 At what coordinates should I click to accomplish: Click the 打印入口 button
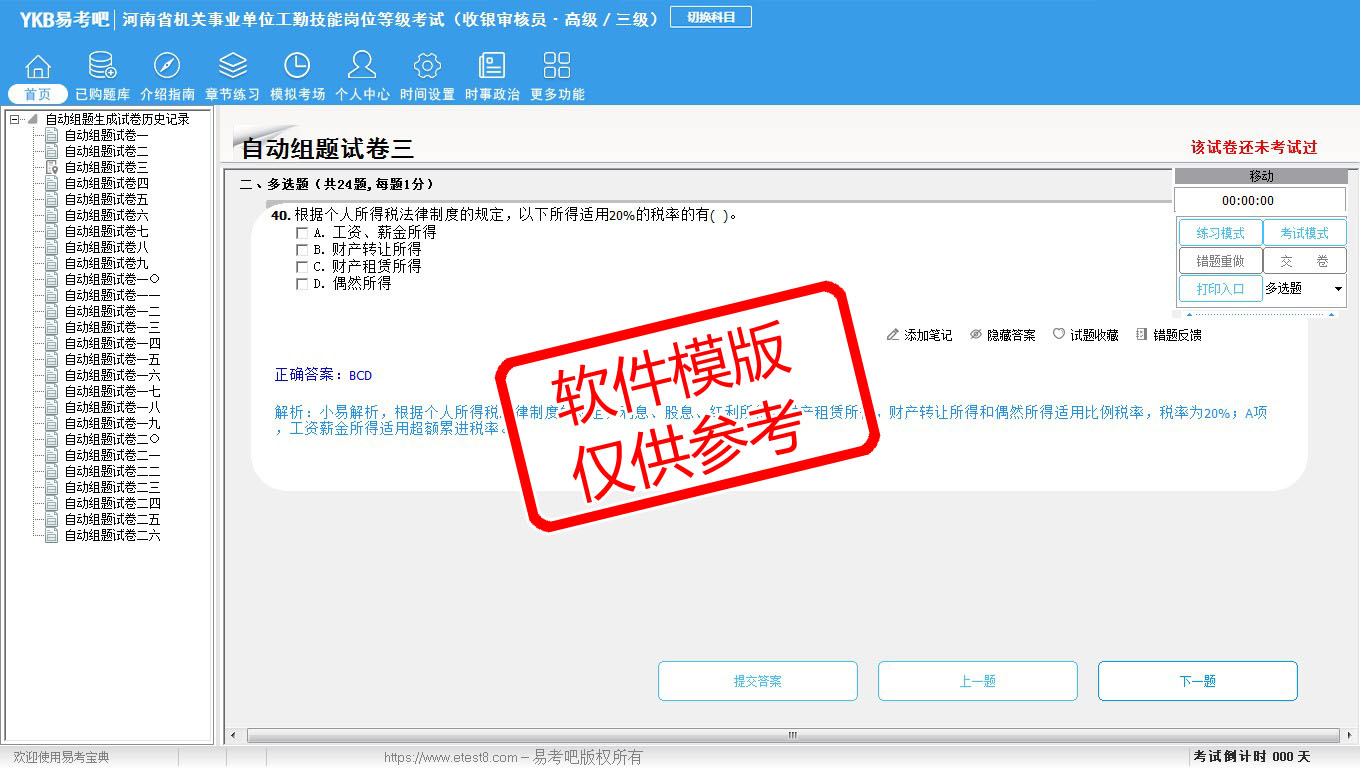coord(1220,289)
